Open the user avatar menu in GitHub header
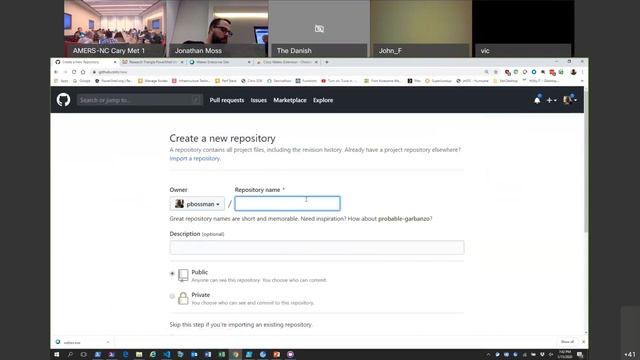Image resolution: width=640 pixels, height=360 pixels. point(570,100)
